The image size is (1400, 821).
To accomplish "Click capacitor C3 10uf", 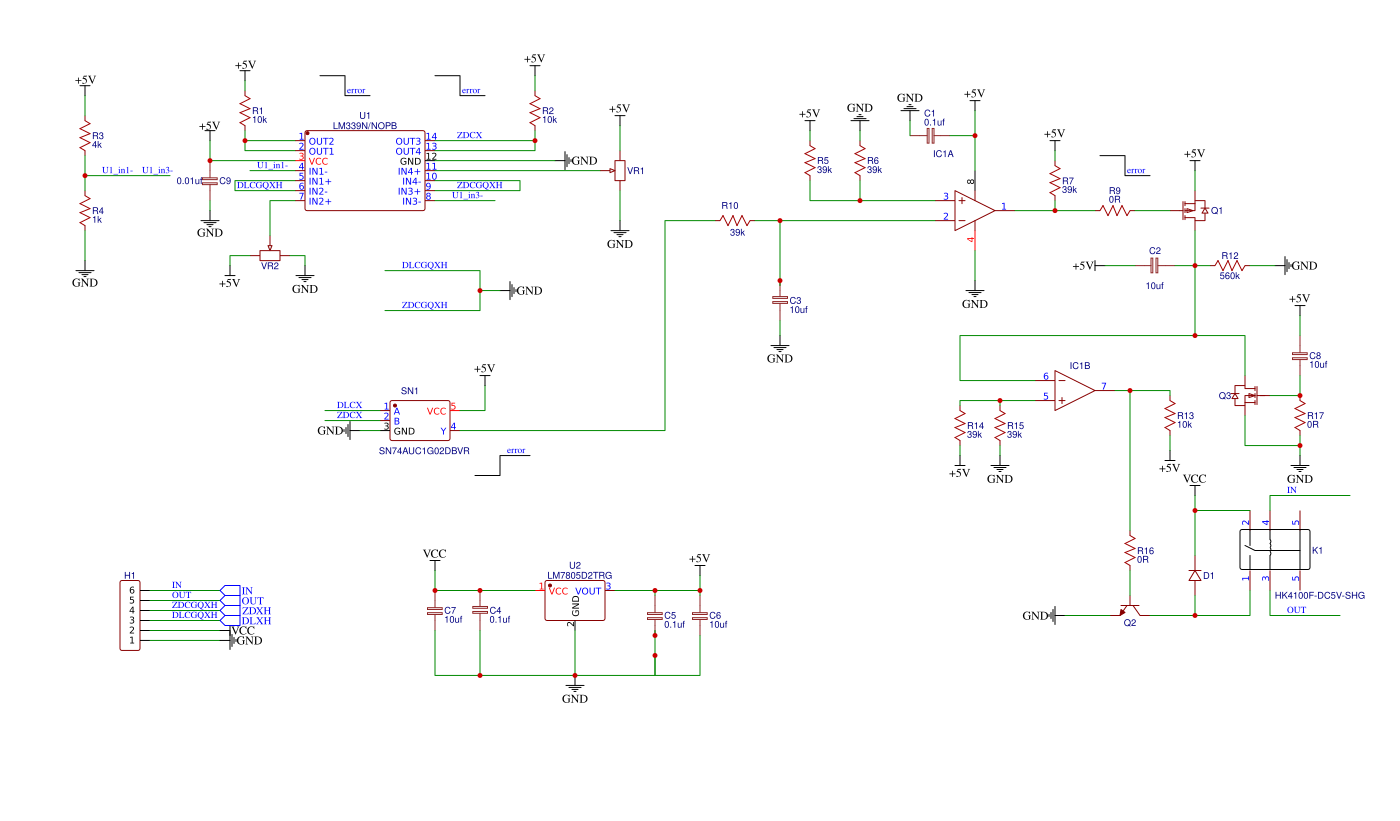I will pyautogui.click(x=780, y=300).
